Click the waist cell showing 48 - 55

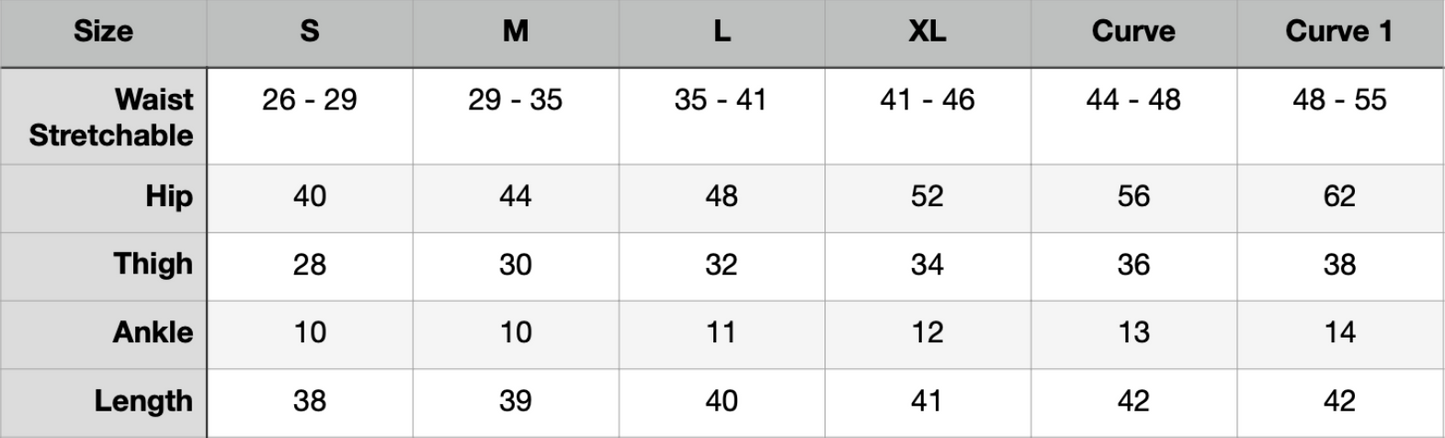click(1341, 116)
